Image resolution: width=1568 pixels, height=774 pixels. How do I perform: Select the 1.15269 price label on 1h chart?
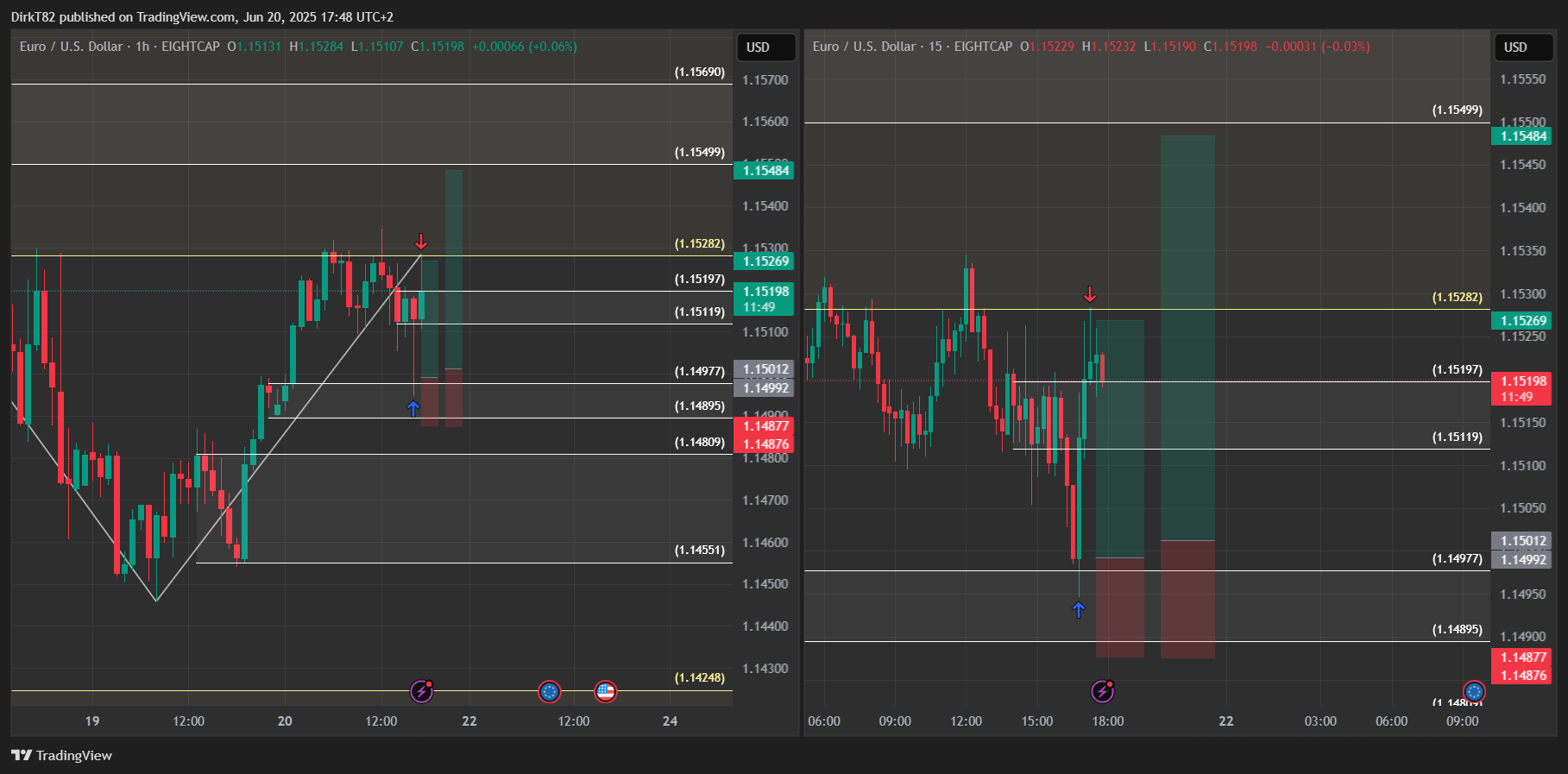click(x=764, y=261)
